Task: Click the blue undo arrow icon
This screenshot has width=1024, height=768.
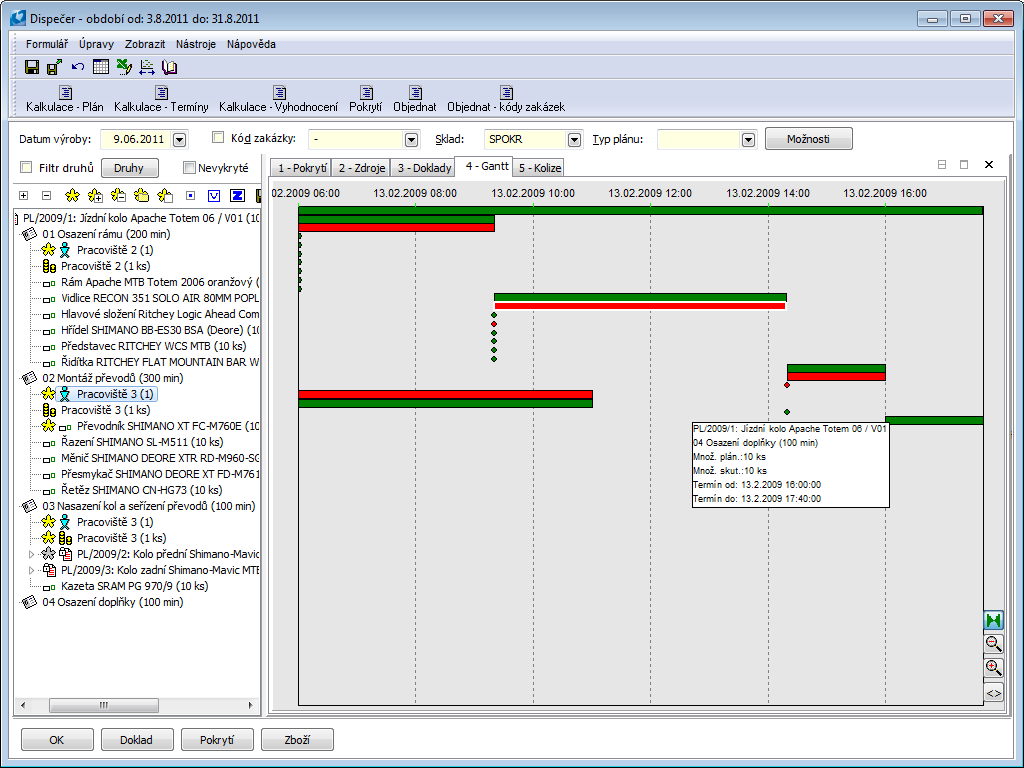Action: coord(78,67)
